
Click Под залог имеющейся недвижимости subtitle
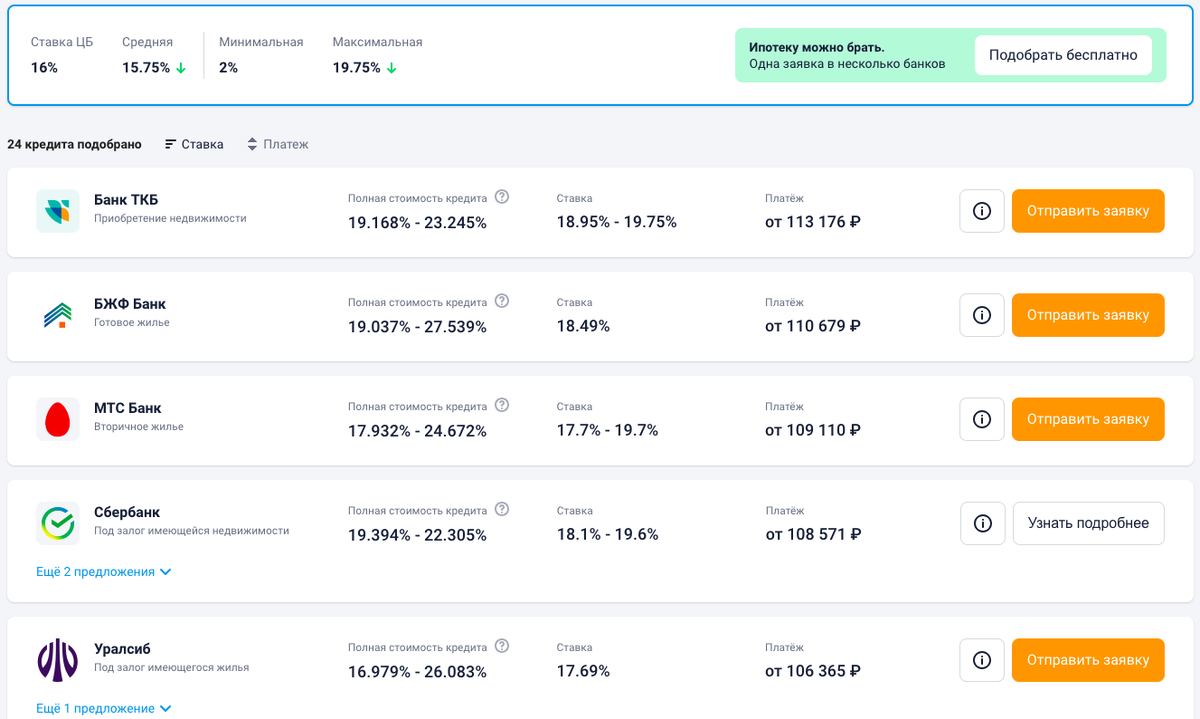click(192, 530)
